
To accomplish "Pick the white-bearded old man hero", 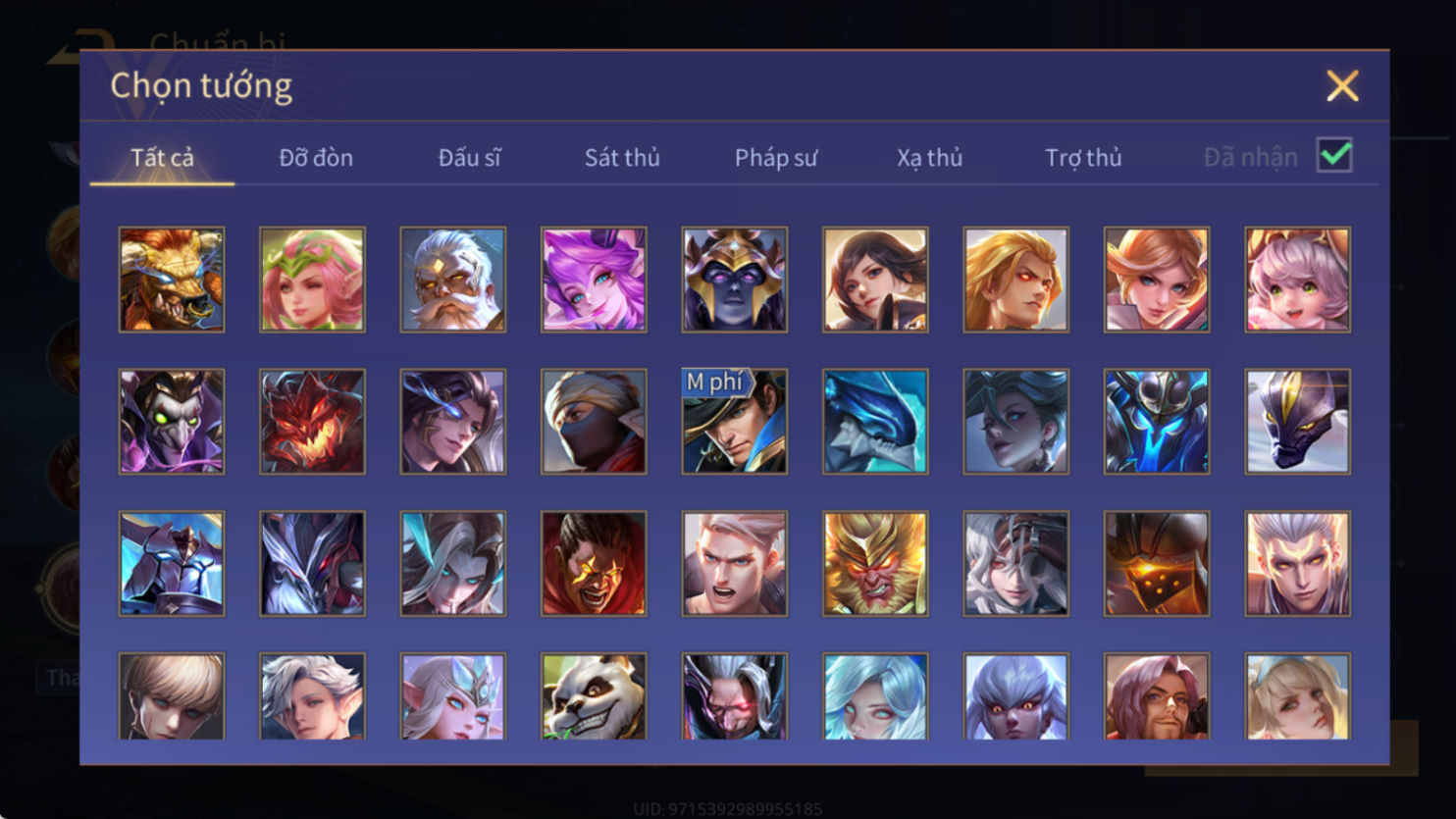I will (x=453, y=280).
